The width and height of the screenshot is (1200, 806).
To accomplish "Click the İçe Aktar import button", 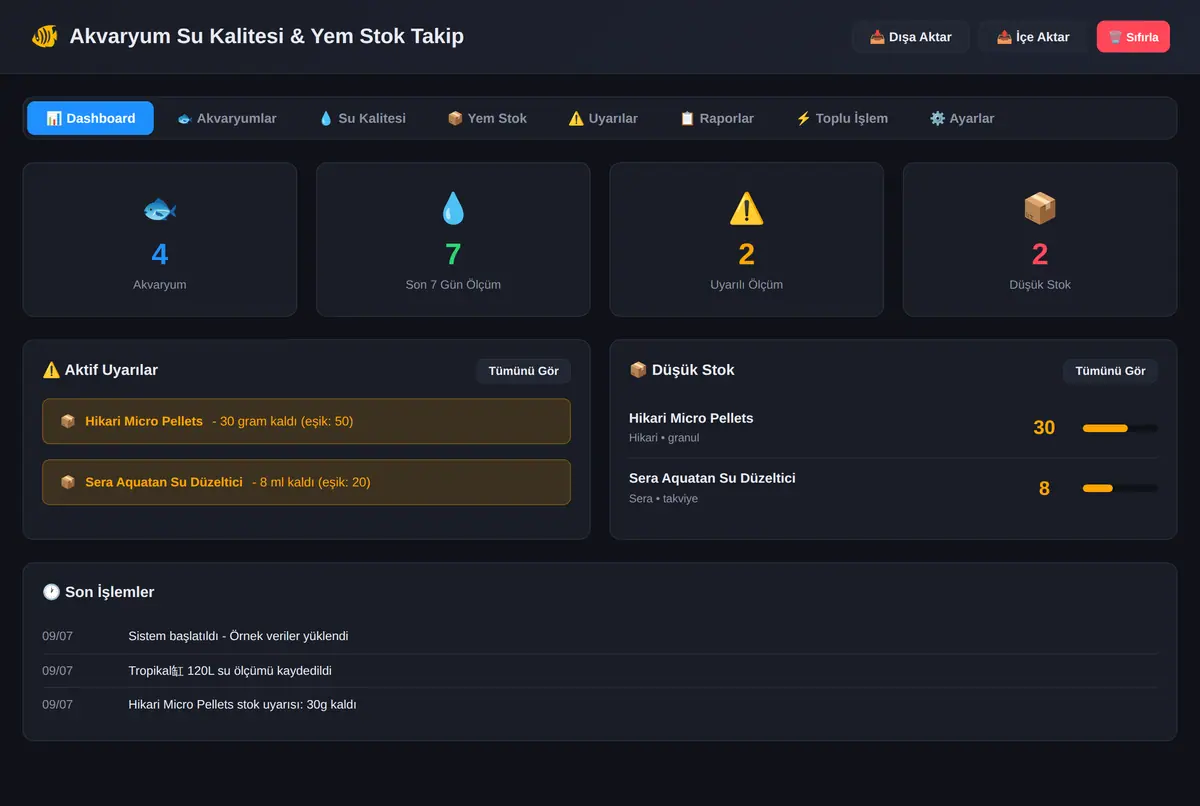I will click(1033, 37).
